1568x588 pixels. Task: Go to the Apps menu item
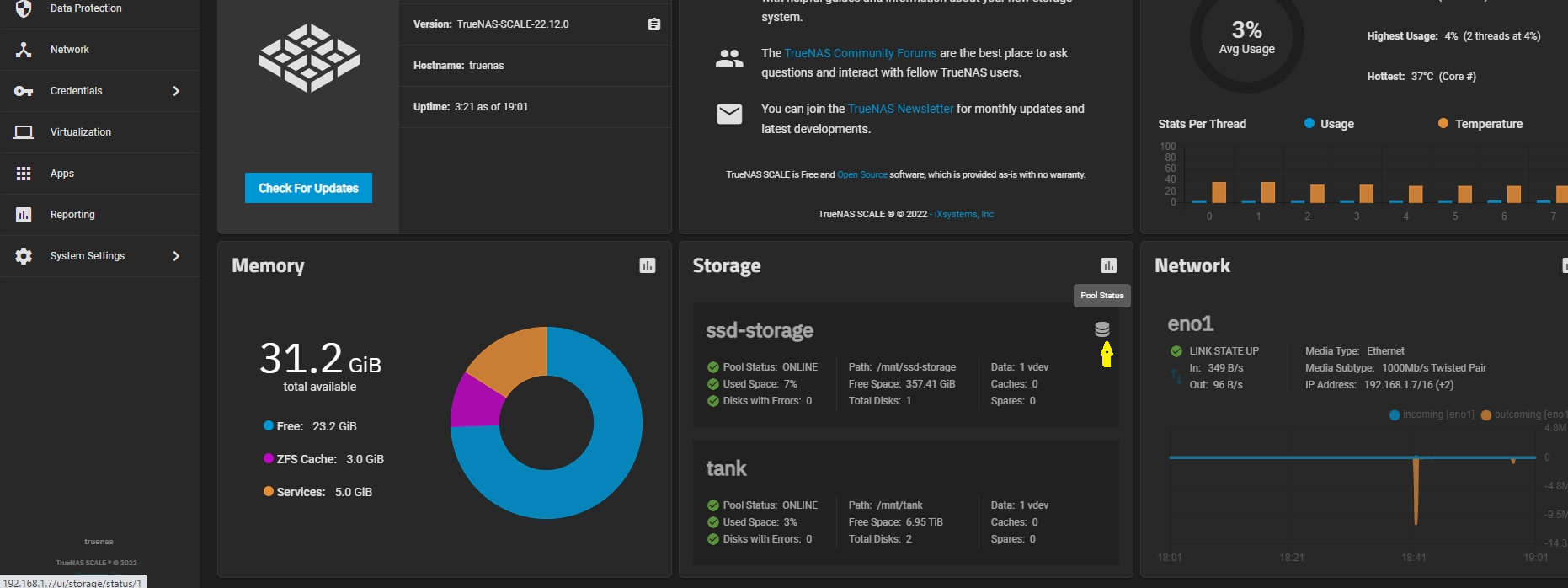(x=62, y=174)
